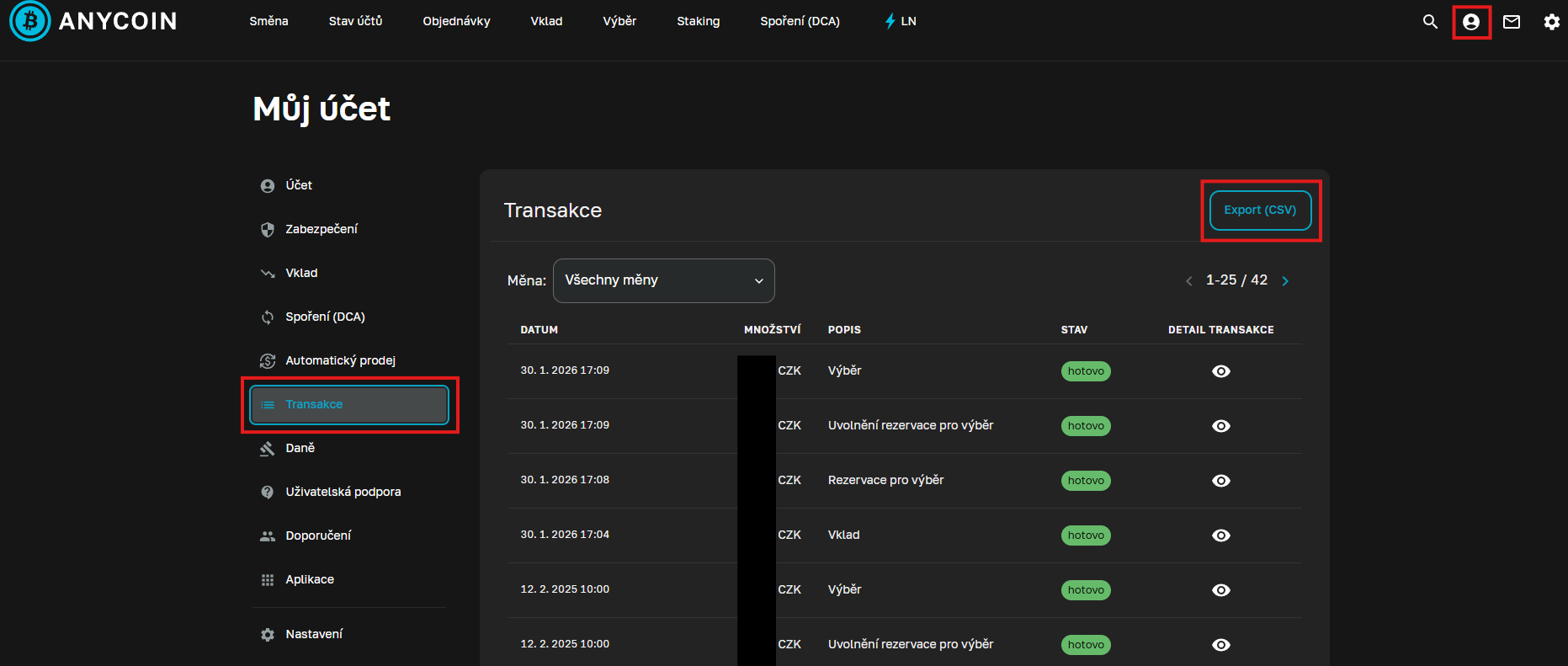Open the user account profile icon
Image resolution: width=1568 pixels, height=666 pixels.
point(1471,22)
